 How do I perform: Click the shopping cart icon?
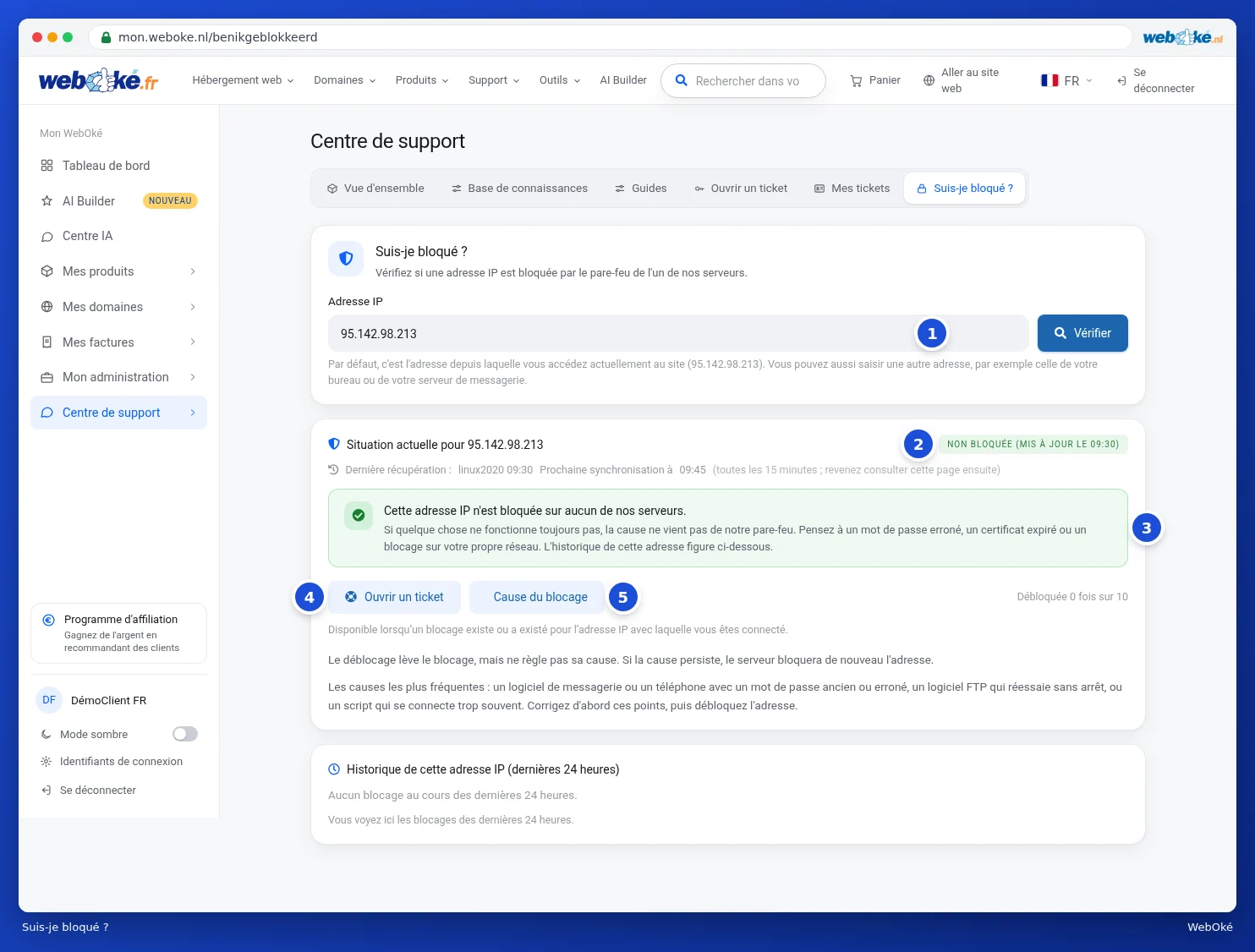tap(856, 81)
